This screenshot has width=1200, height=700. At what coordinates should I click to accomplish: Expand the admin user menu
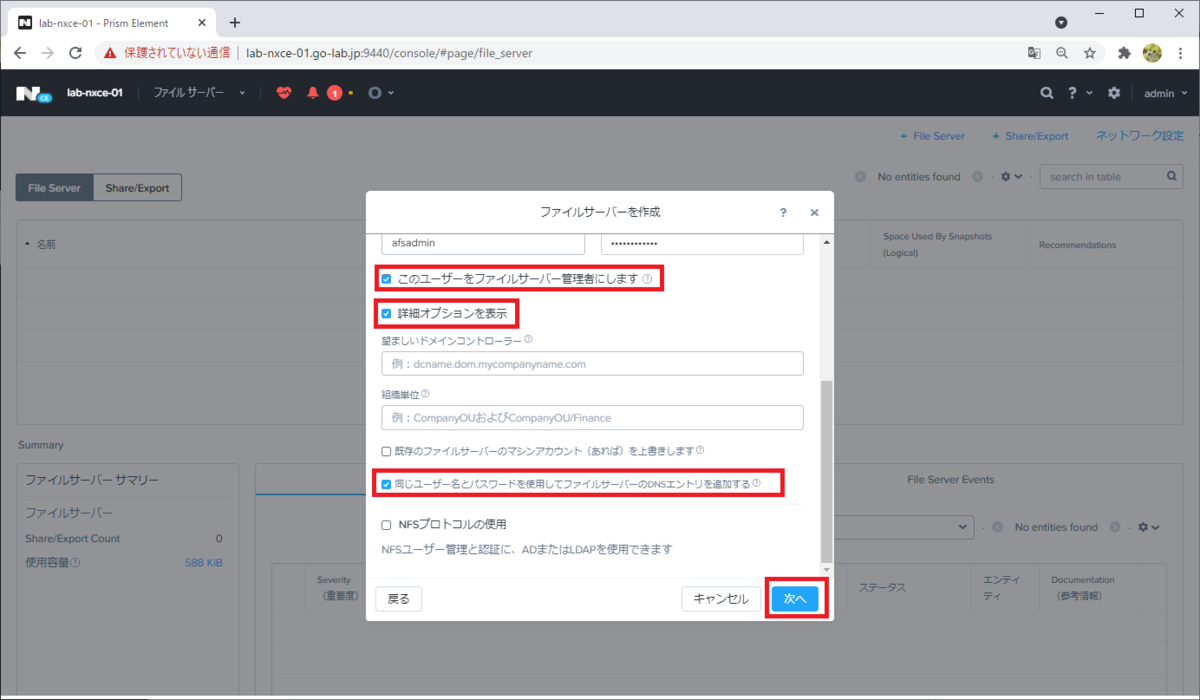click(1165, 92)
